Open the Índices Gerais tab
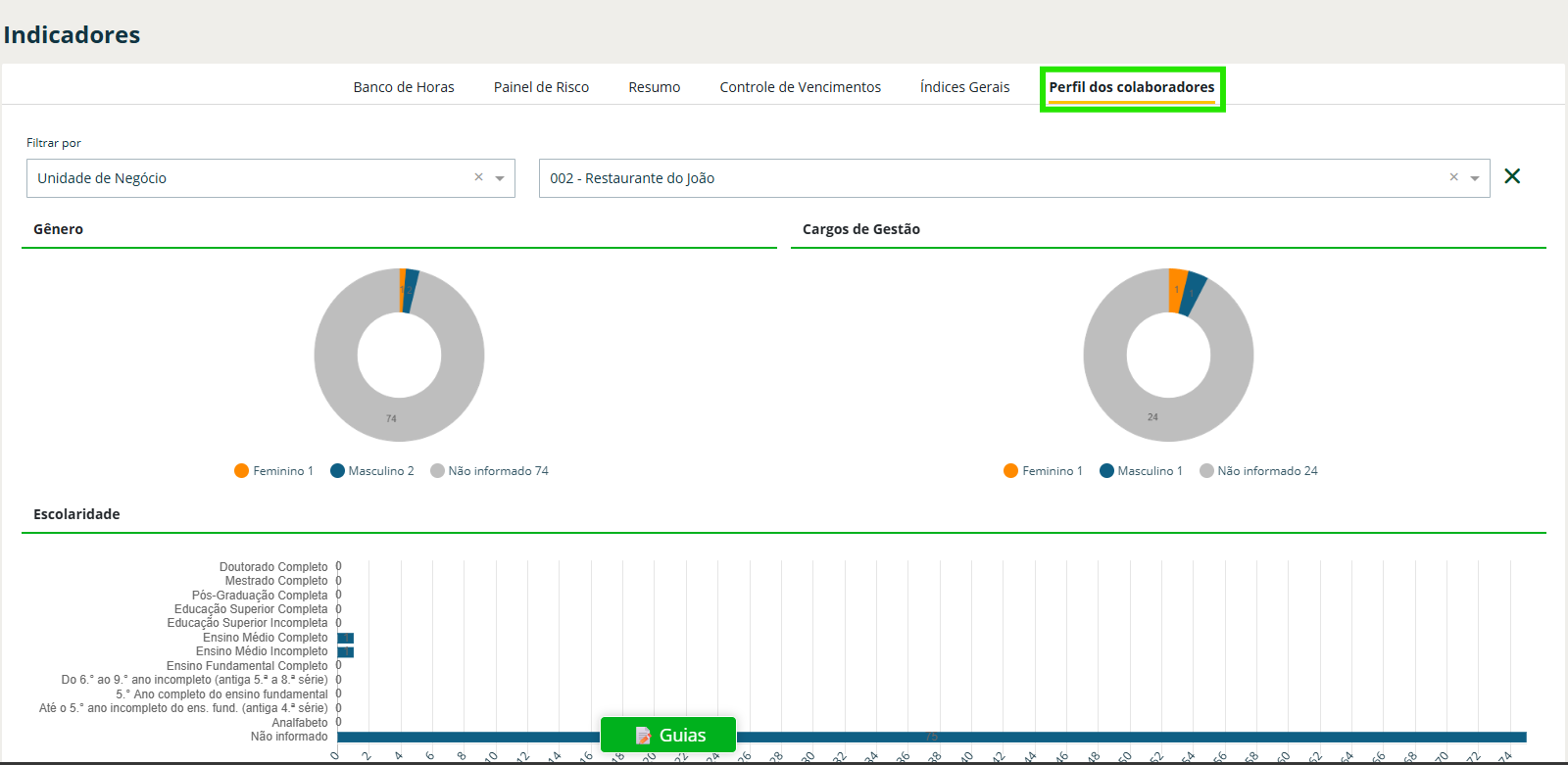 (x=964, y=87)
